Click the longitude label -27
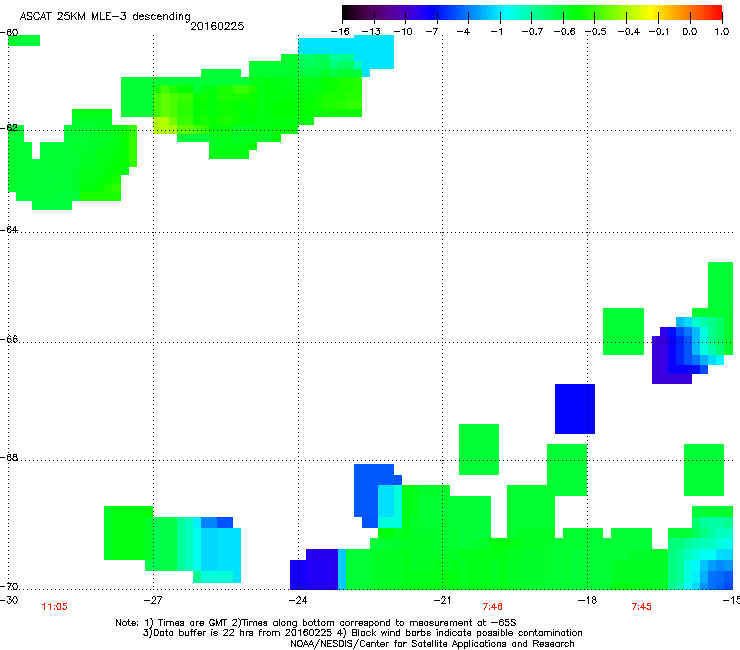 [x=153, y=600]
